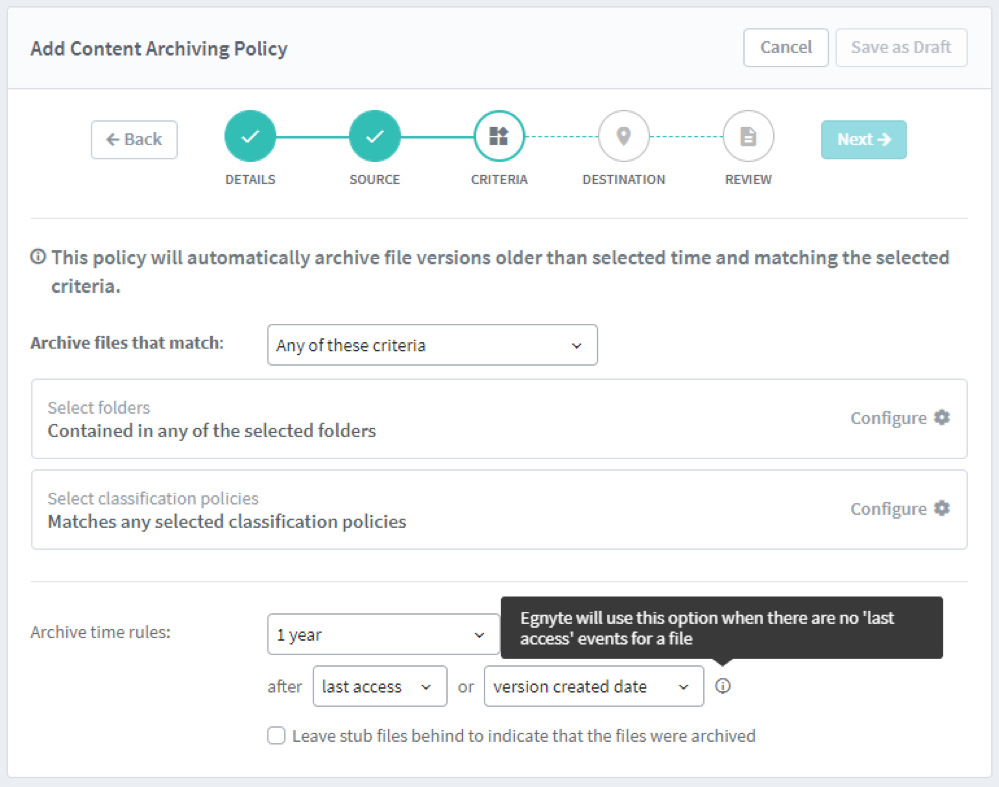Click the Destination location pin icon
Image resolution: width=999 pixels, height=787 pixels.
point(623,136)
